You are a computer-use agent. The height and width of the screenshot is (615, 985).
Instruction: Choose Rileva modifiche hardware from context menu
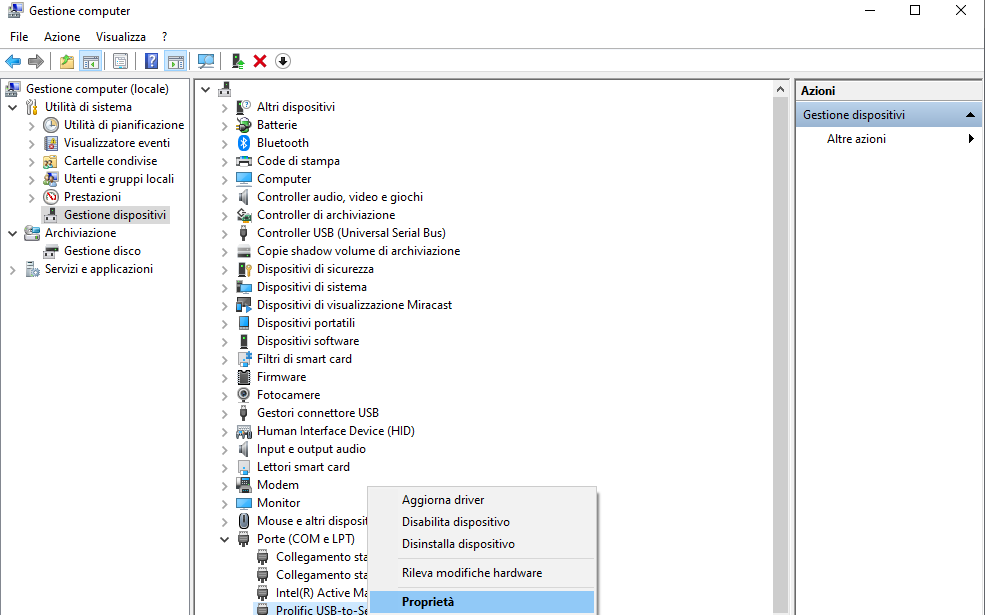pos(482,573)
